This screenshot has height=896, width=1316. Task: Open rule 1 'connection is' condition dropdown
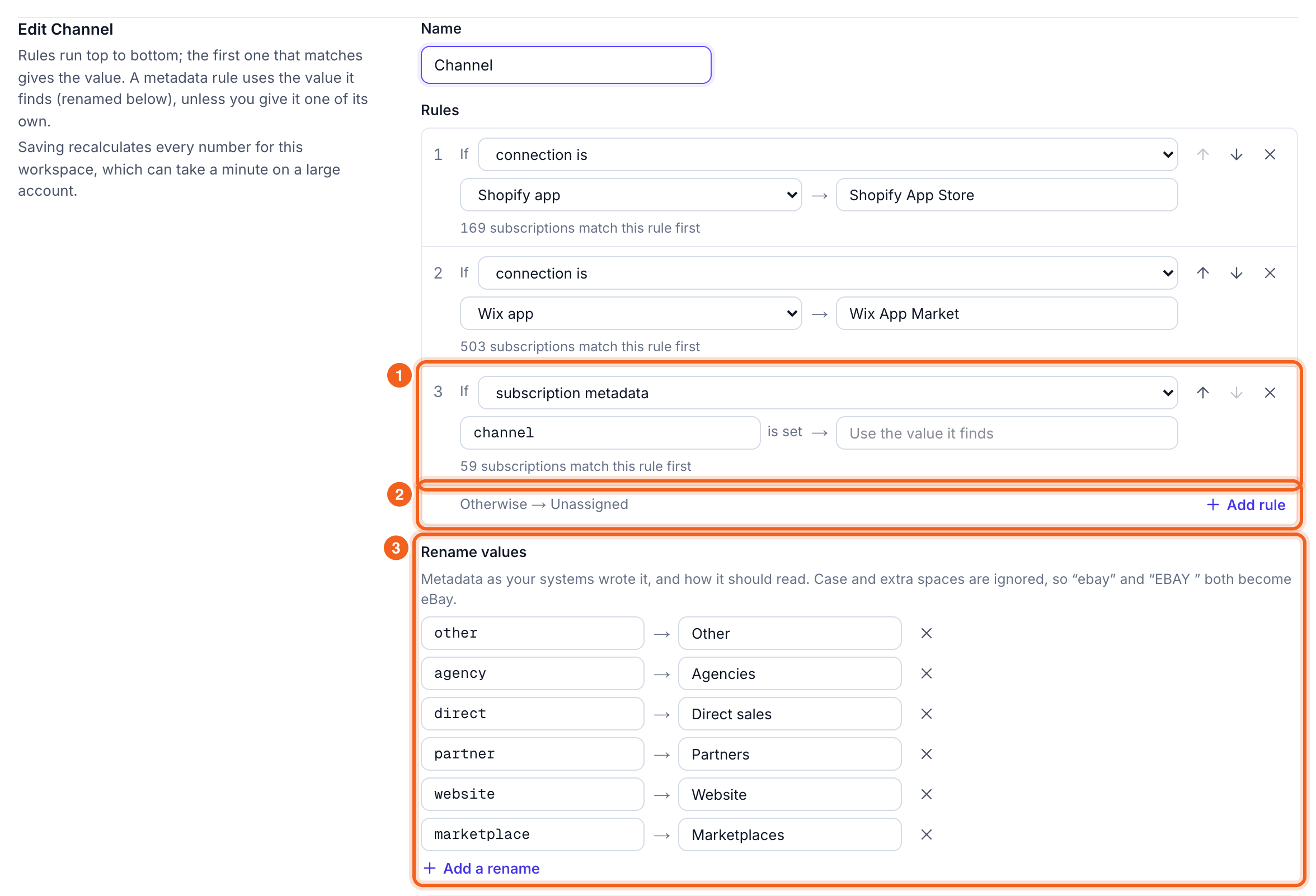click(x=828, y=154)
